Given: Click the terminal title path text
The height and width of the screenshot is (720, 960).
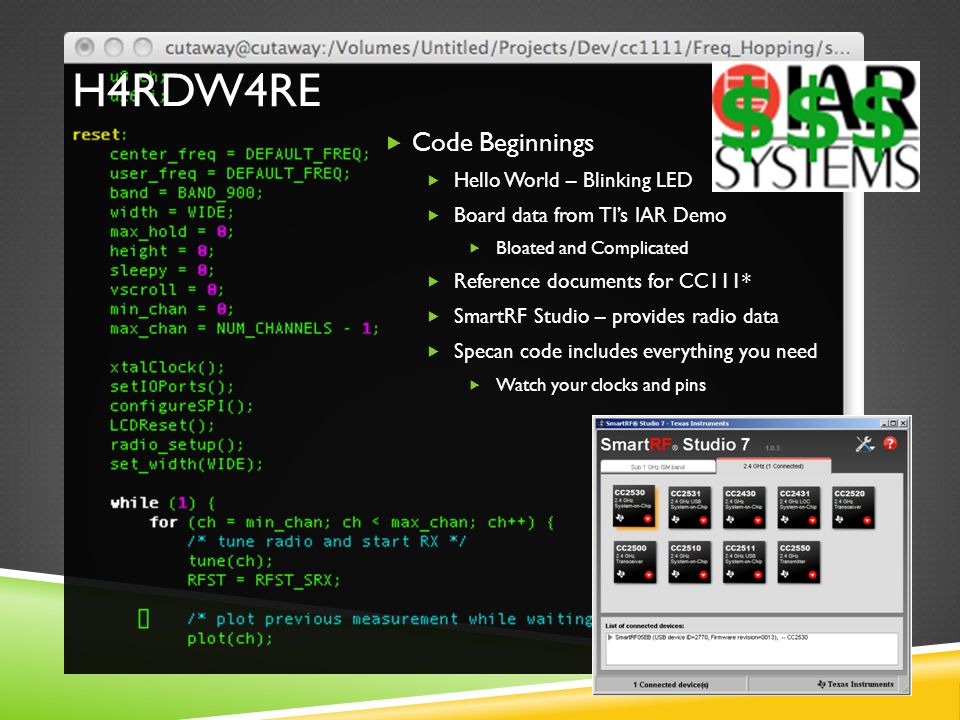Looking at the screenshot, I should click(508, 48).
